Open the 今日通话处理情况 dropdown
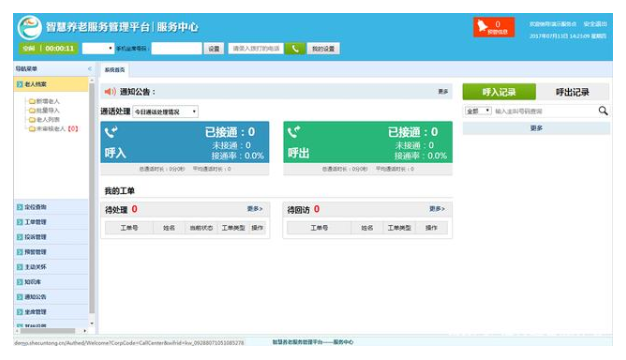This screenshot has height=360, width=626. click(165, 112)
